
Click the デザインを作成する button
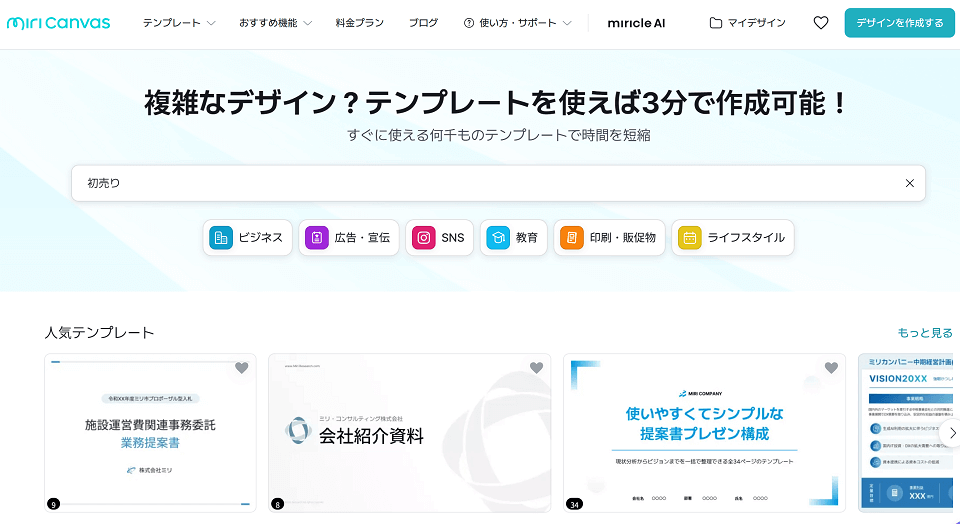(899, 23)
